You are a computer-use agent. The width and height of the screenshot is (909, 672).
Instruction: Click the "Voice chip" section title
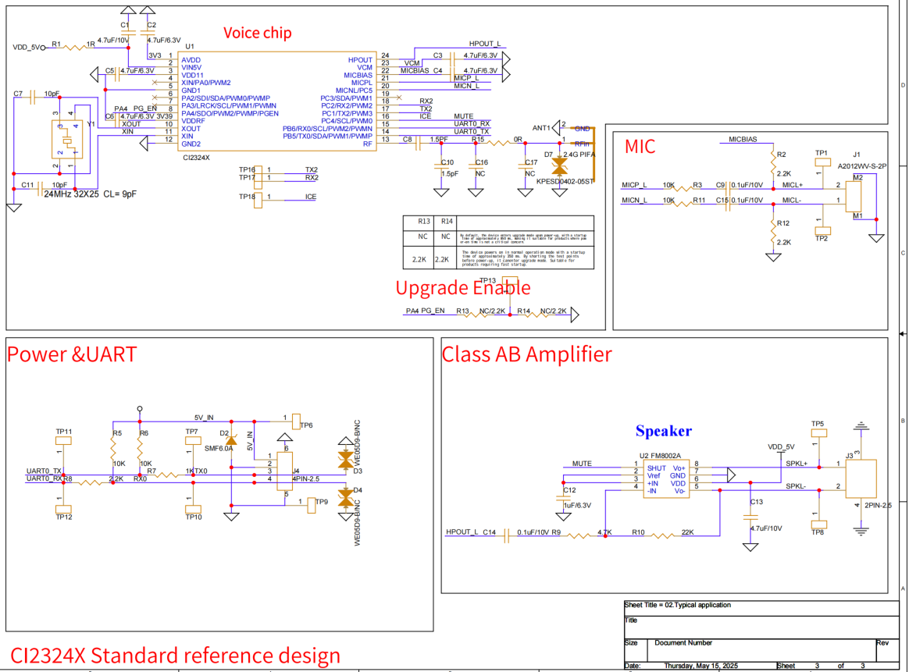257,33
